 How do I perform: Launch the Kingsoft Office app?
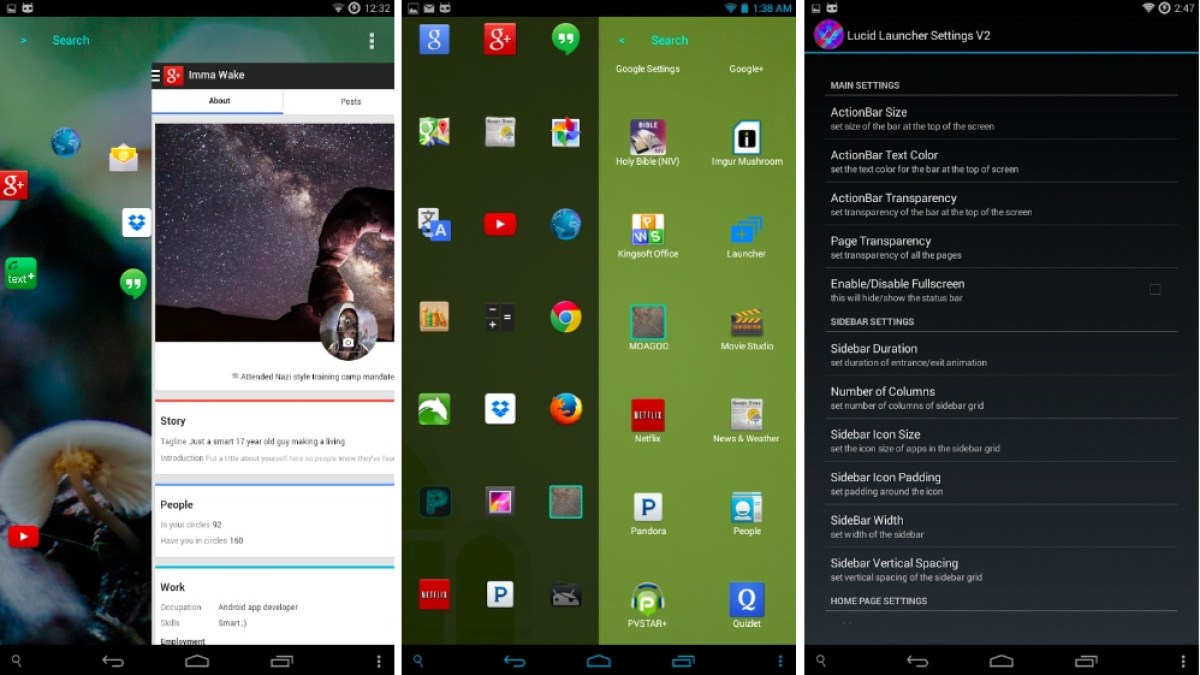[648, 233]
